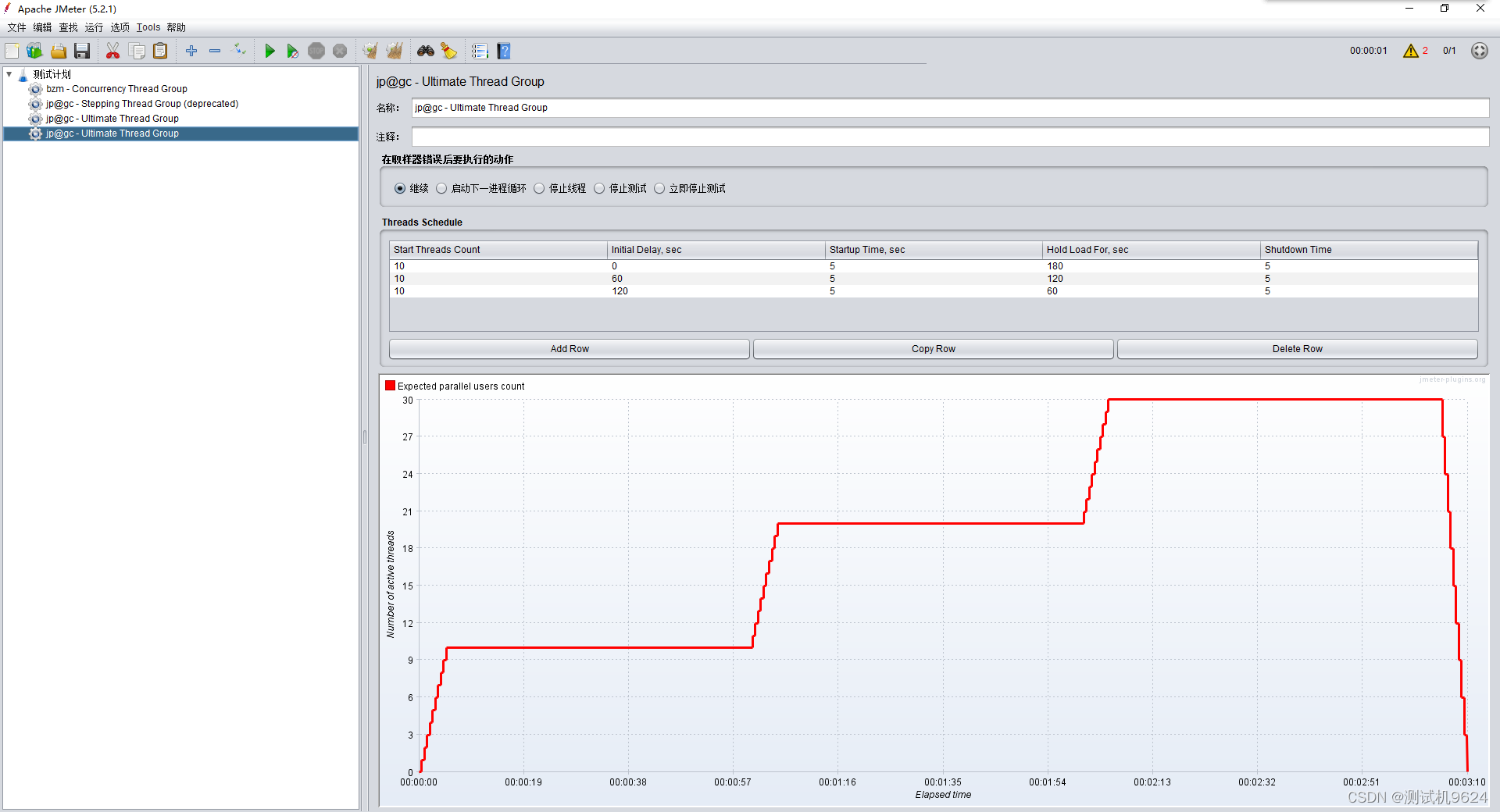Open the 运行 menu
This screenshot has width=1500, height=812.
pyautogui.click(x=94, y=27)
